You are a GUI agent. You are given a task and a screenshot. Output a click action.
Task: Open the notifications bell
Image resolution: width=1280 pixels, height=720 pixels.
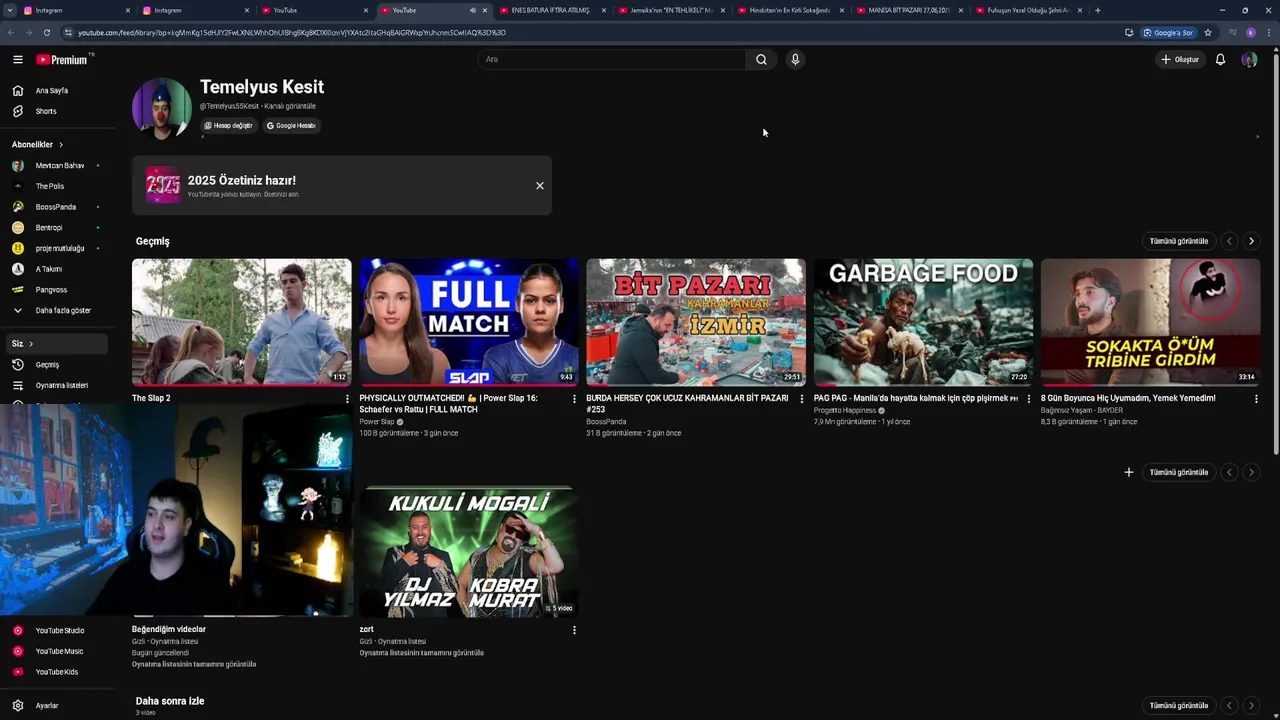coord(1220,59)
